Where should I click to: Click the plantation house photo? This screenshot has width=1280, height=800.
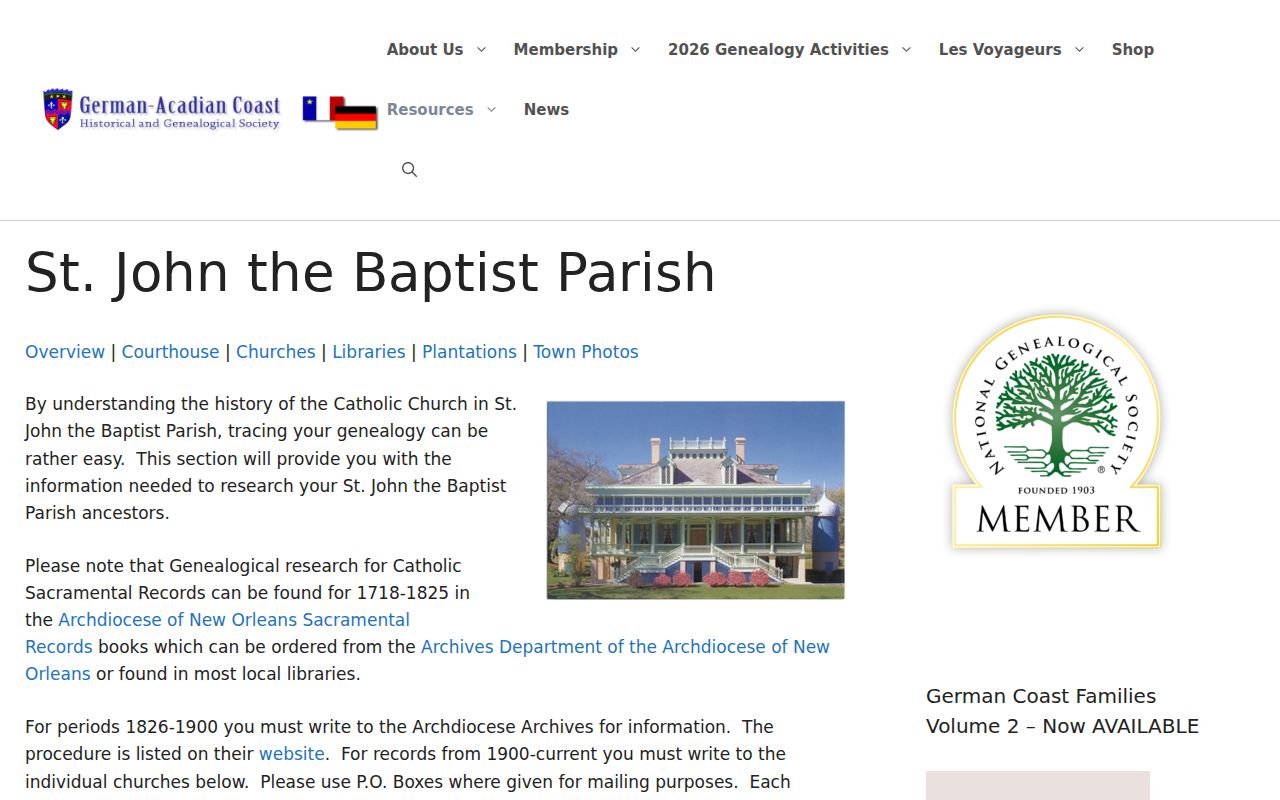tap(695, 500)
